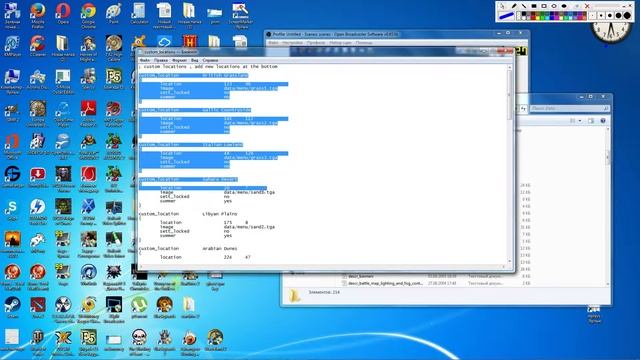Toggle preview pane icon in Explorer
The width and height of the screenshot is (640, 360).
591,121
